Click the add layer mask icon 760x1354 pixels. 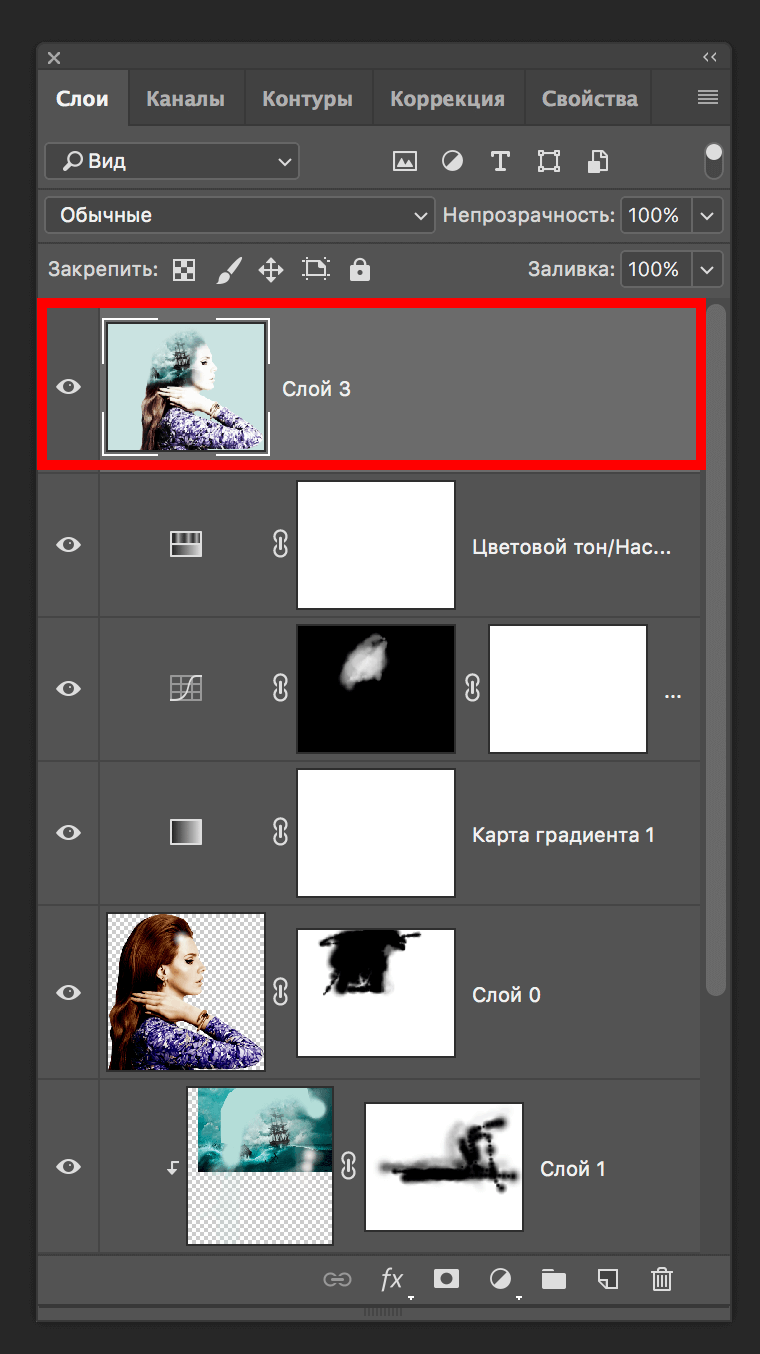click(446, 1278)
